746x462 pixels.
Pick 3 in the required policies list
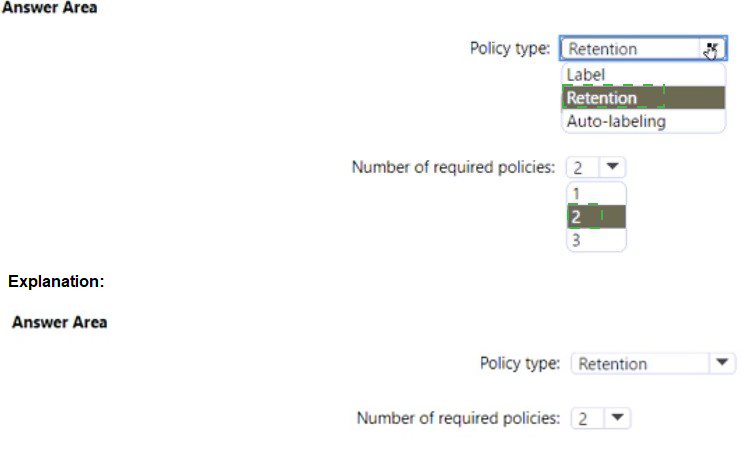[x=576, y=240]
